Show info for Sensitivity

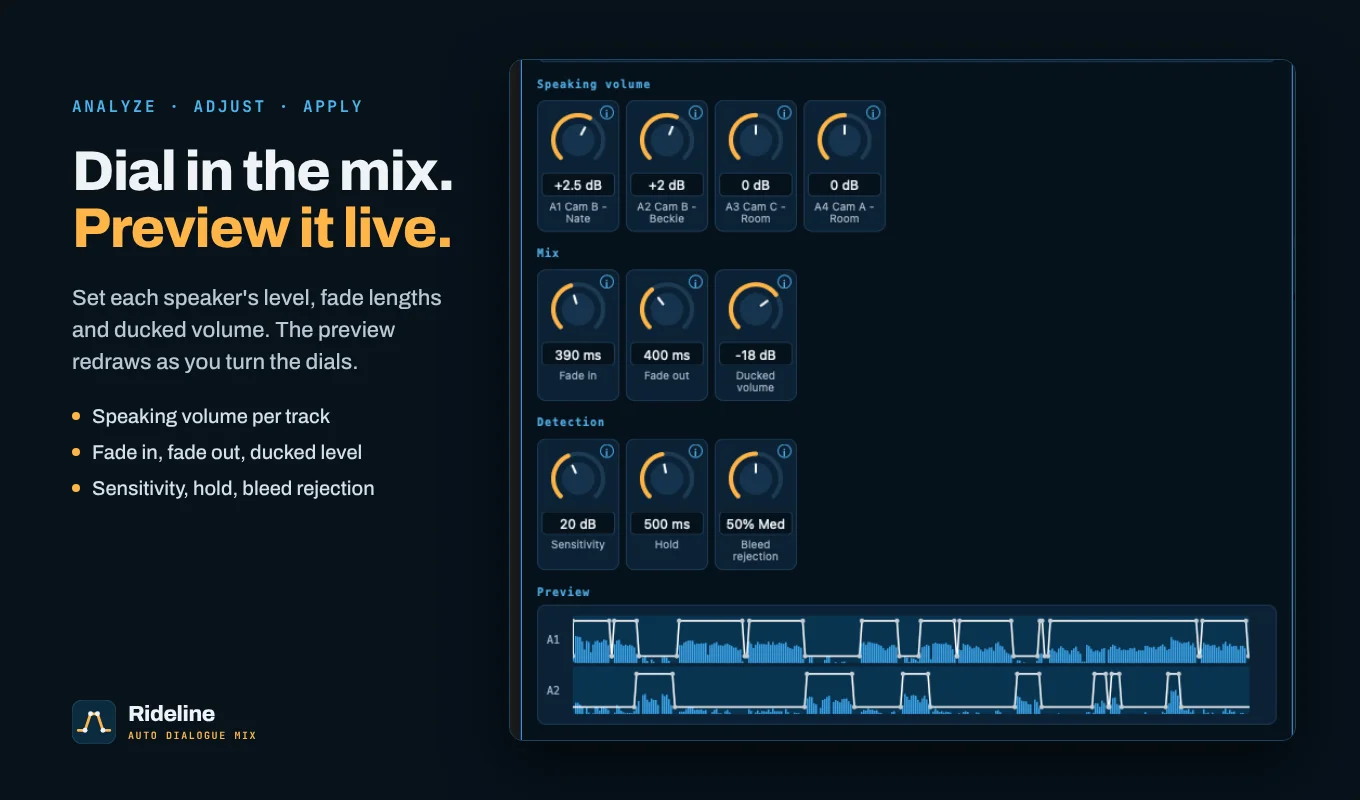click(606, 452)
